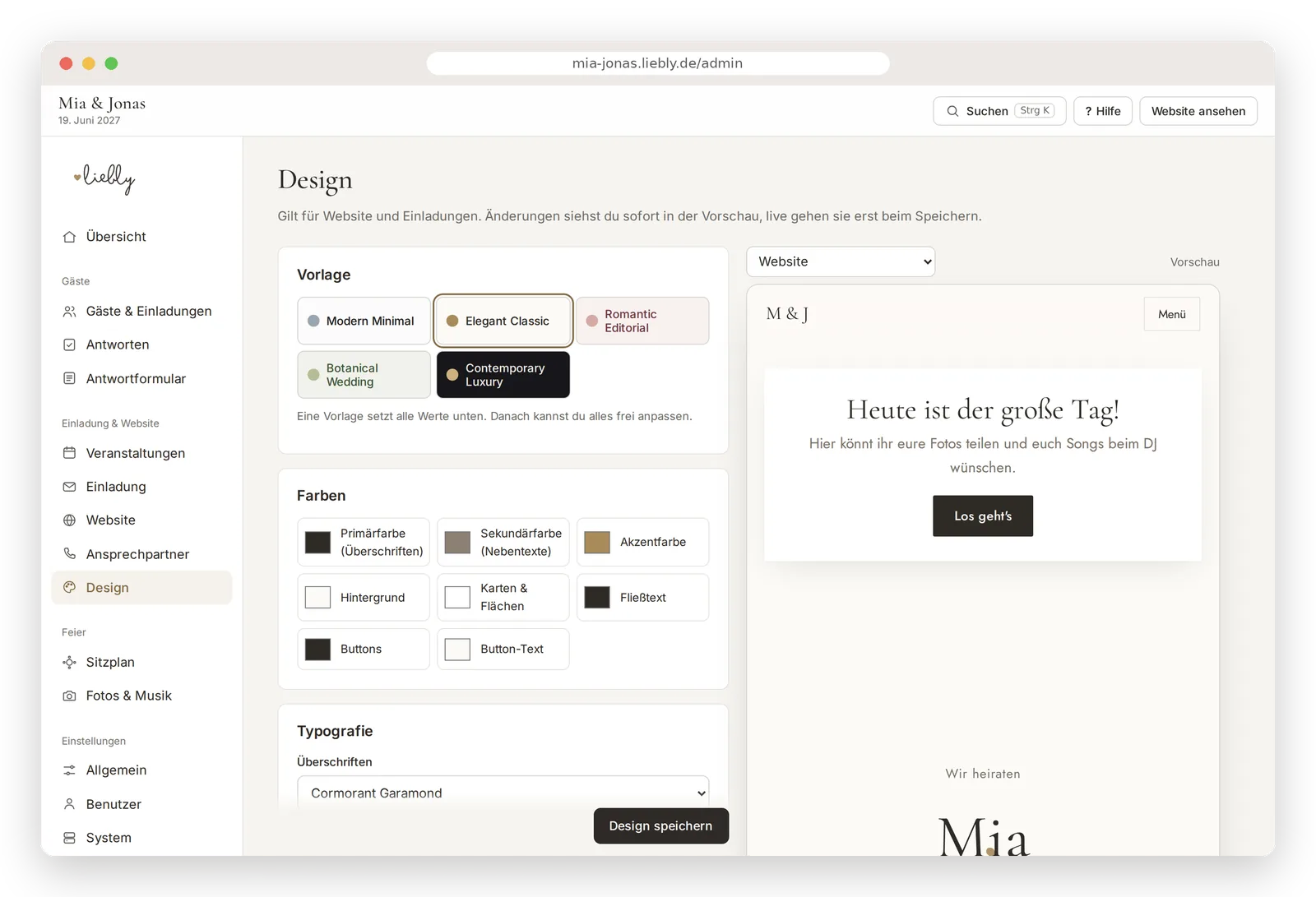Click the sliders icon beside Allgemein
The image size is (1316, 897).
pyautogui.click(x=69, y=770)
